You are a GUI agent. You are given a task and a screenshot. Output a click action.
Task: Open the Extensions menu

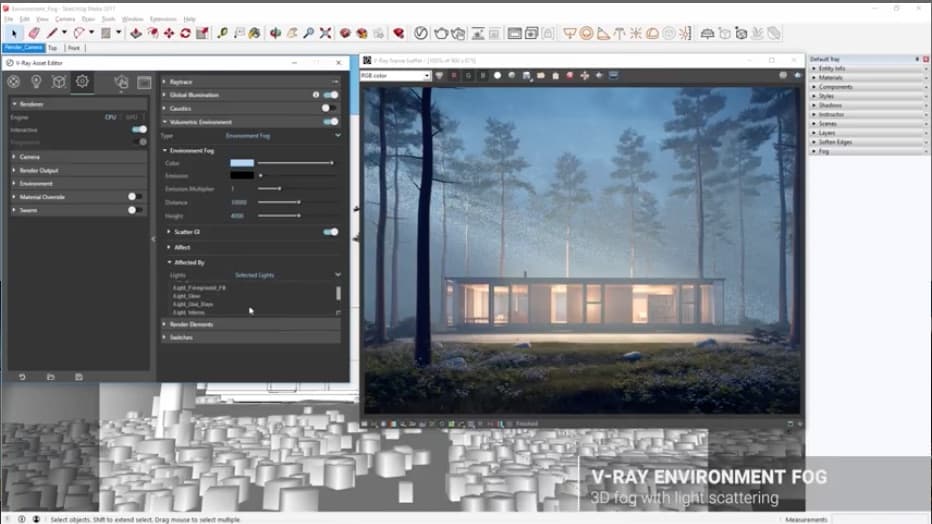[x=163, y=19]
